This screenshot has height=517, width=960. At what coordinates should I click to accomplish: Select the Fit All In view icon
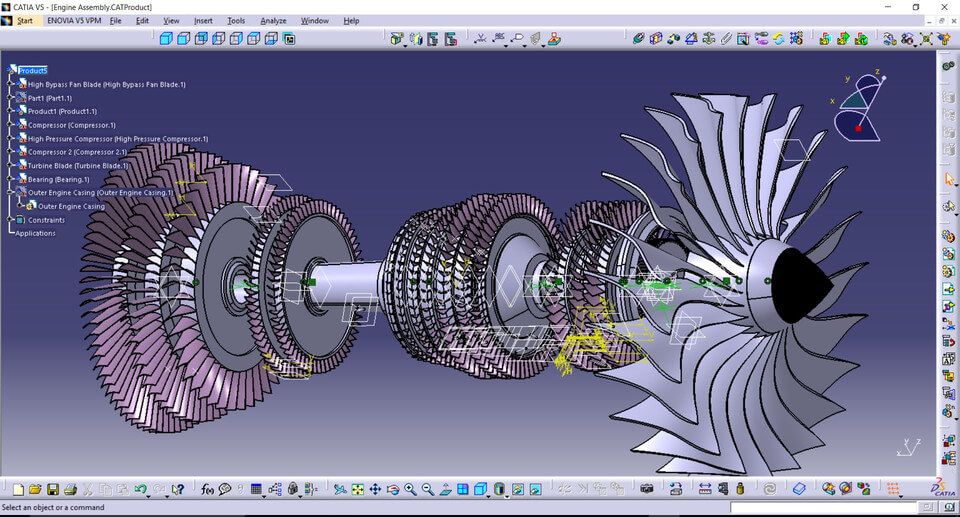[x=358, y=489]
